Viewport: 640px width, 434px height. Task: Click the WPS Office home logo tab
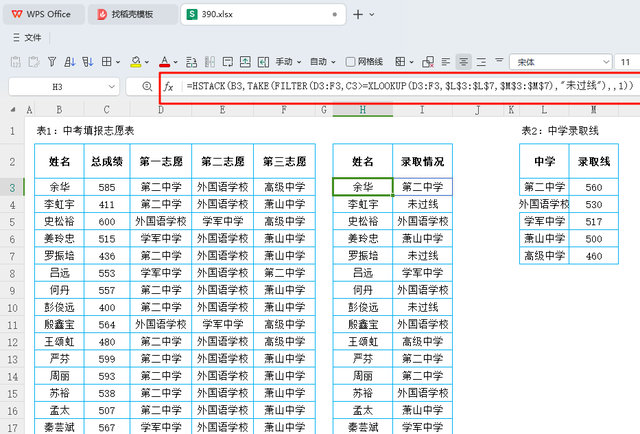click(42, 14)
